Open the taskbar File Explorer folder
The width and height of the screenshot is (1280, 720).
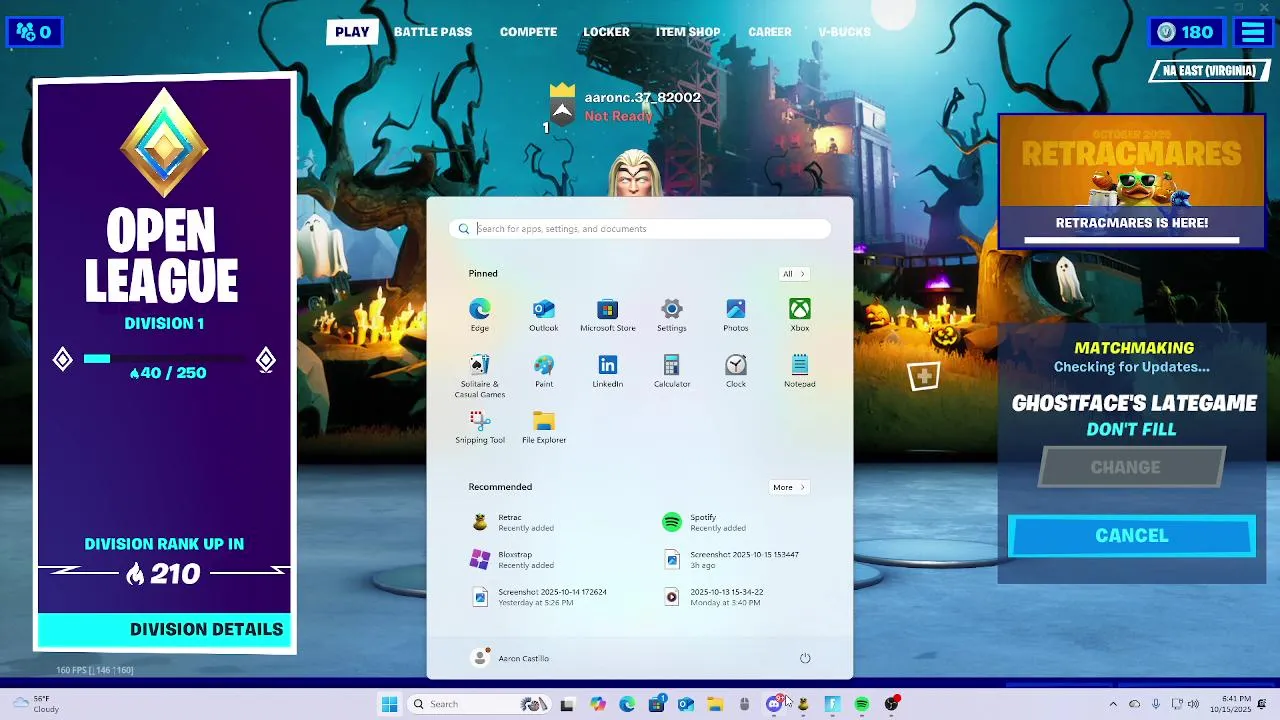[715, 704]
